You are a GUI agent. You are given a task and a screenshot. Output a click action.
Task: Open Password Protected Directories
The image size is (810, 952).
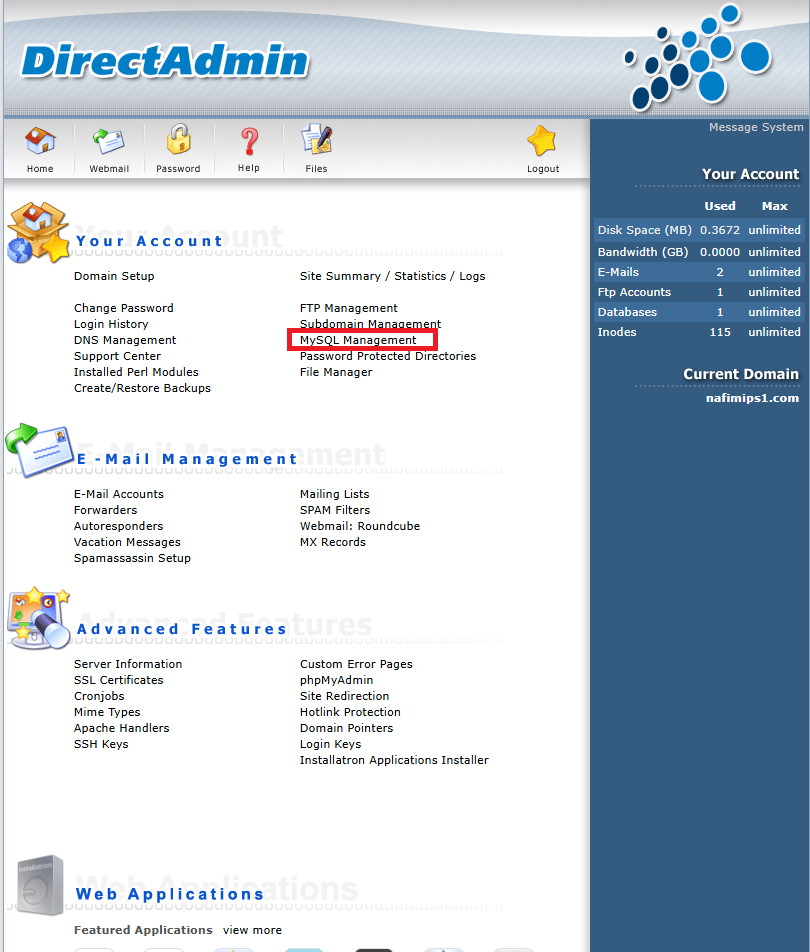[x=388, y=356]
